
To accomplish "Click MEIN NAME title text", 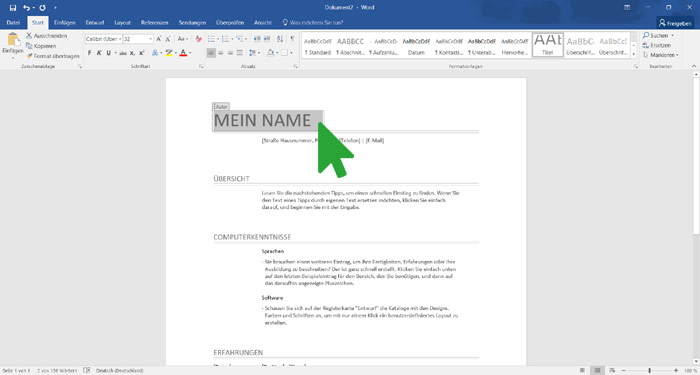I will coord(262,121).
